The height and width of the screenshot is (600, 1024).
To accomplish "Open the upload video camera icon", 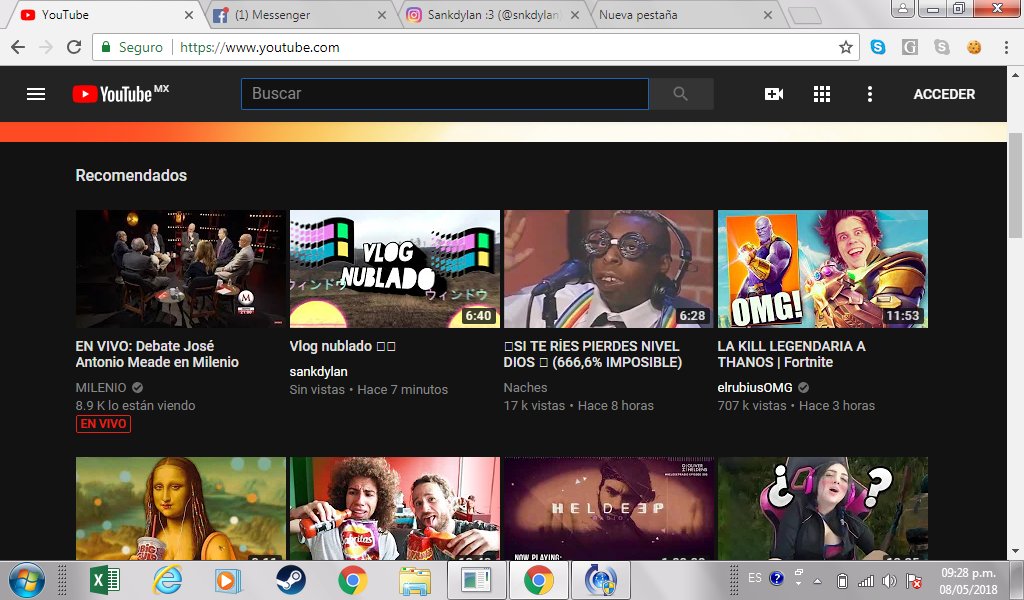I will point(774,94).
